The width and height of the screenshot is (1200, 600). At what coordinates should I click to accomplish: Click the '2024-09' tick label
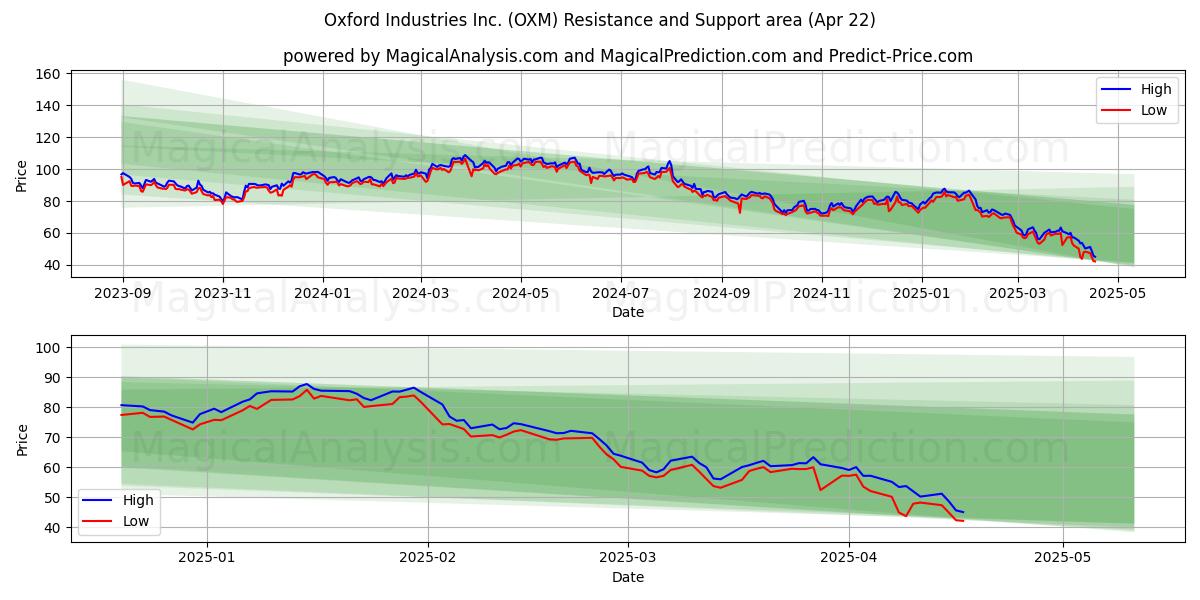coord(721,294)
